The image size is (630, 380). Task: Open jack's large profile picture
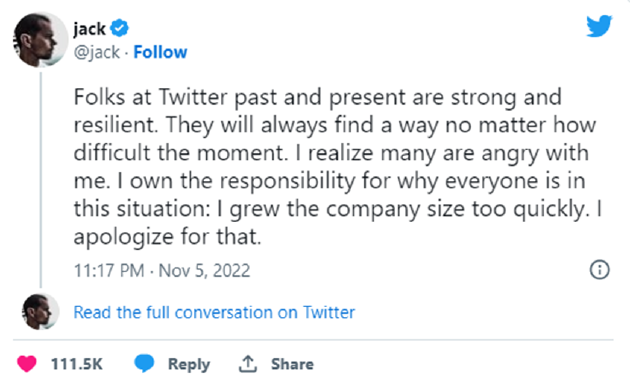pos(40,40)
